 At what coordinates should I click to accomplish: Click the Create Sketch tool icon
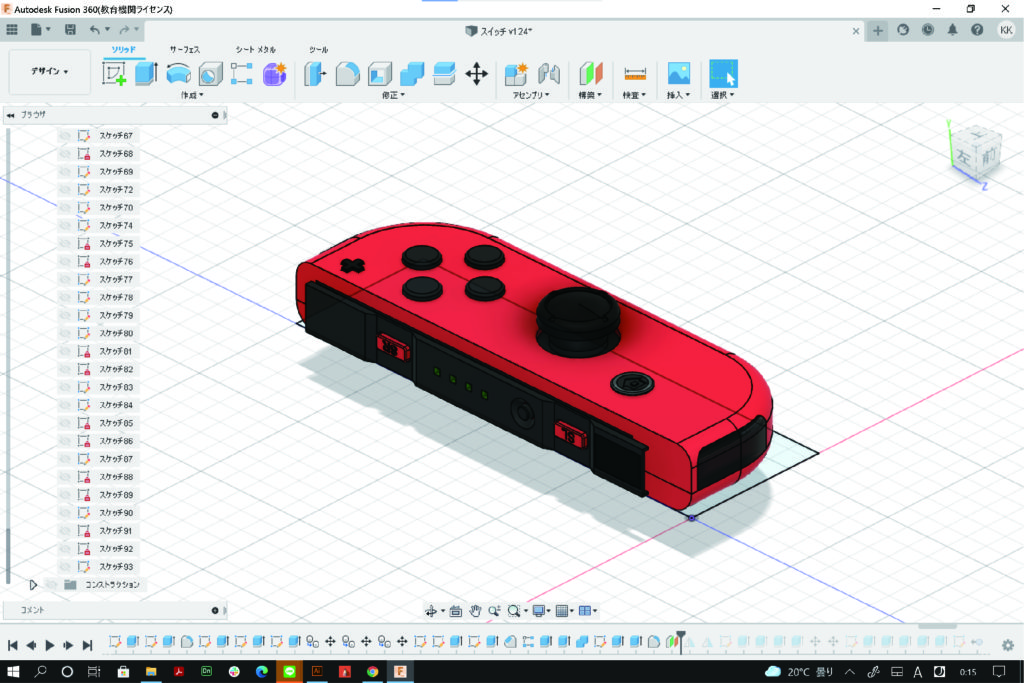click(115, 73)
